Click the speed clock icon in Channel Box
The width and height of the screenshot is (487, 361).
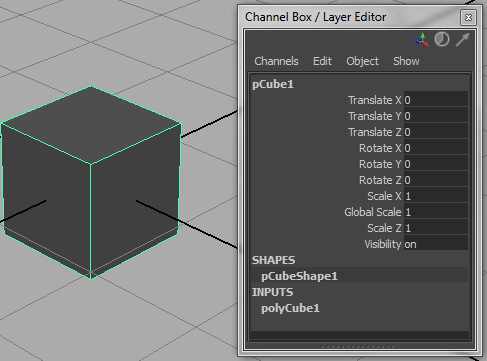pos(442,39)
